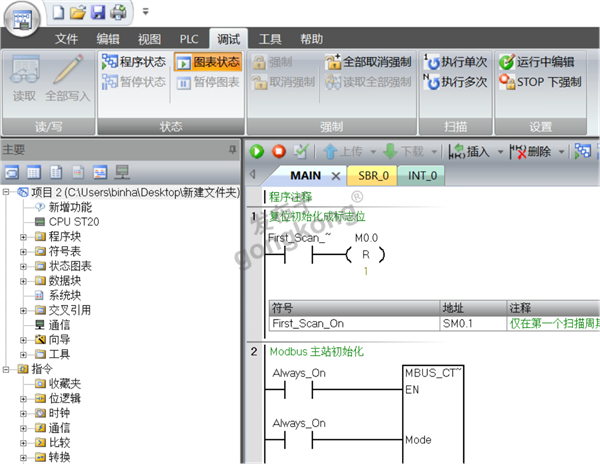The image size is (600, 464).
Task: Click the Print icon in quick access toolbar
Action: point(118,12)
